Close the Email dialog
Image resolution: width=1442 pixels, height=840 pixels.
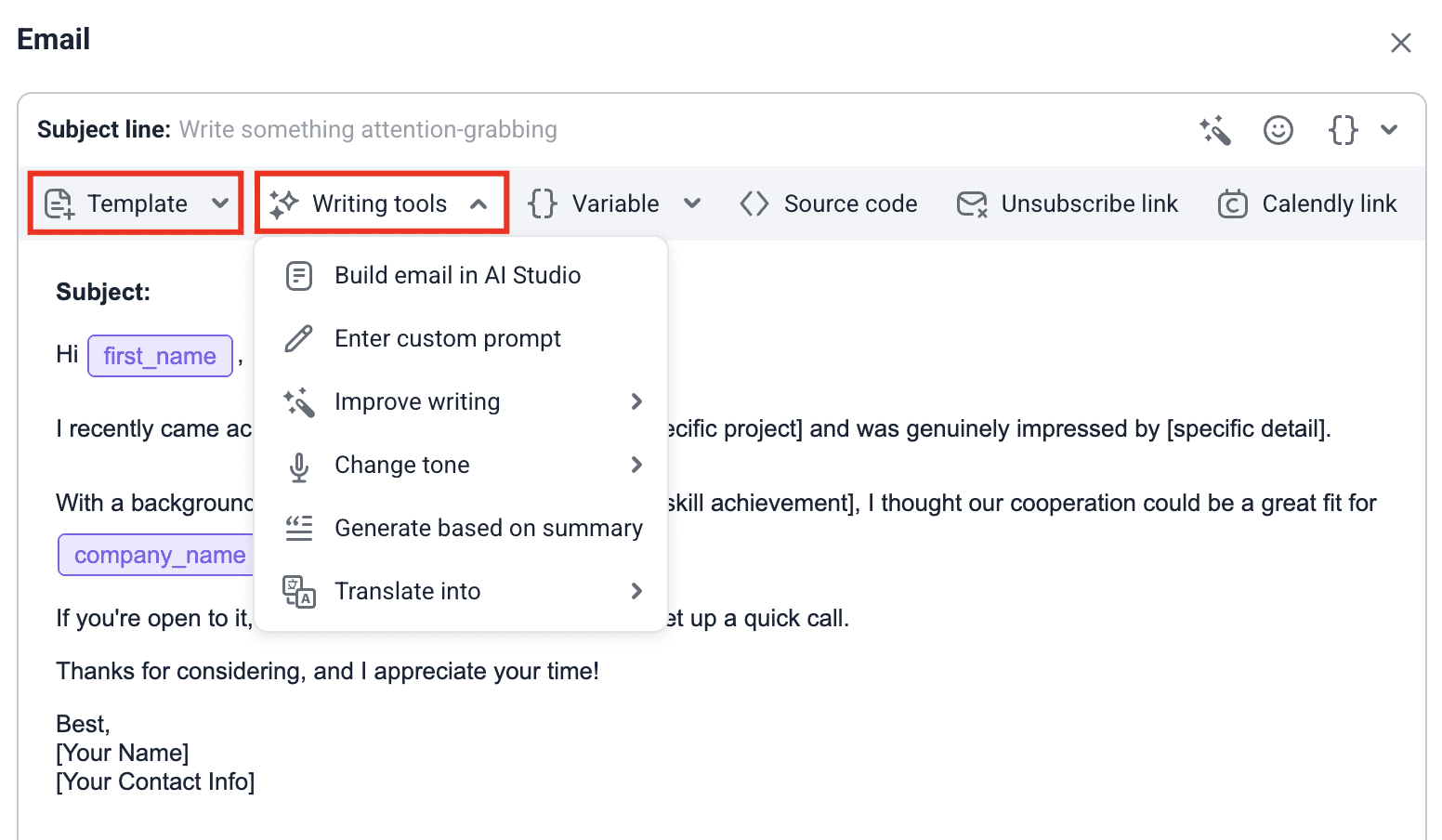[1400, 43]
